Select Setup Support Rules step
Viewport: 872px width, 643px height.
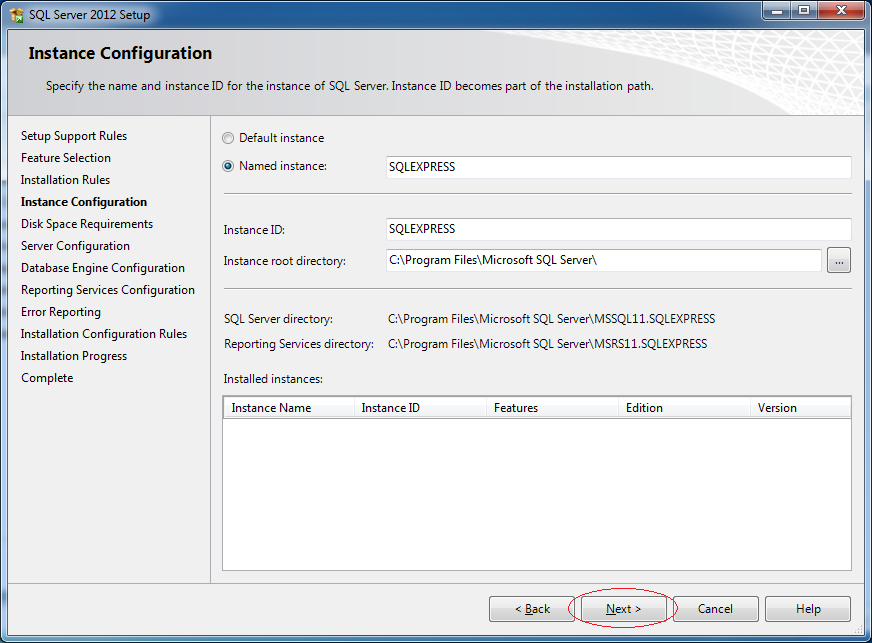point(74,136)
